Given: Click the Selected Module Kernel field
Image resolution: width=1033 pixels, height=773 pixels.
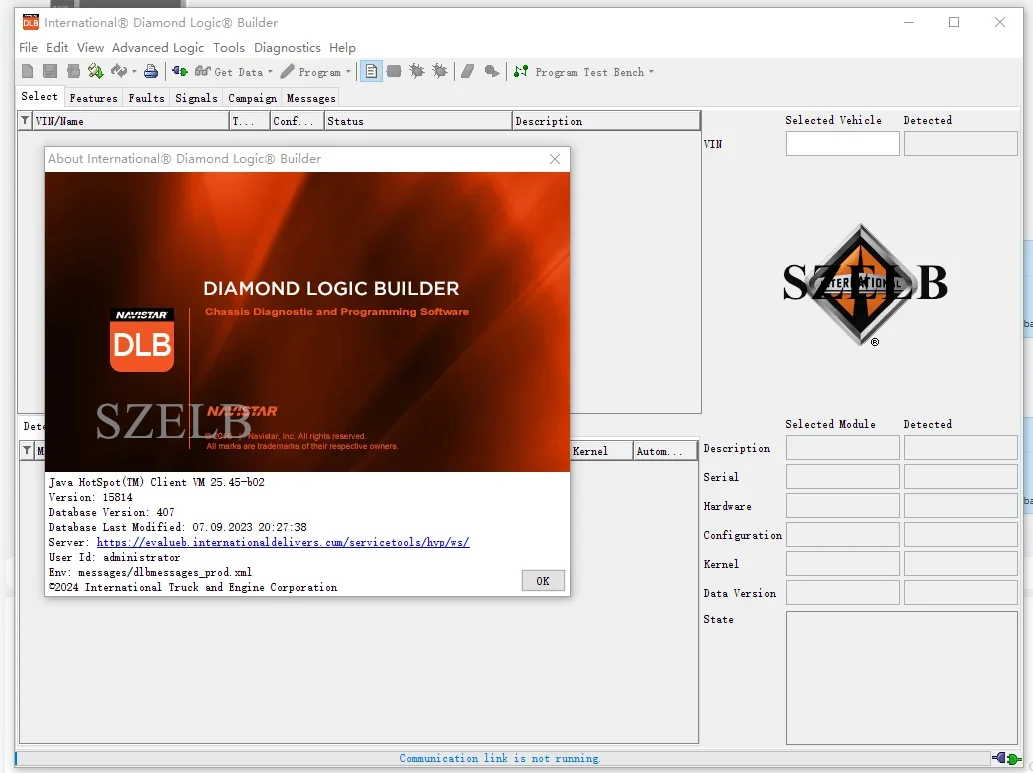Looking at the screenshot, I should pyautogui.click(x=842, y=563).
